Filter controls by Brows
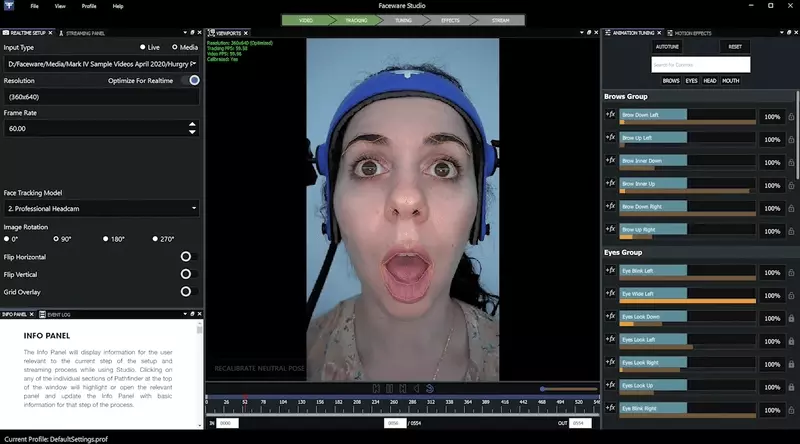The height and width of the screenshot is (444, 800). click(x=671, y=81)
